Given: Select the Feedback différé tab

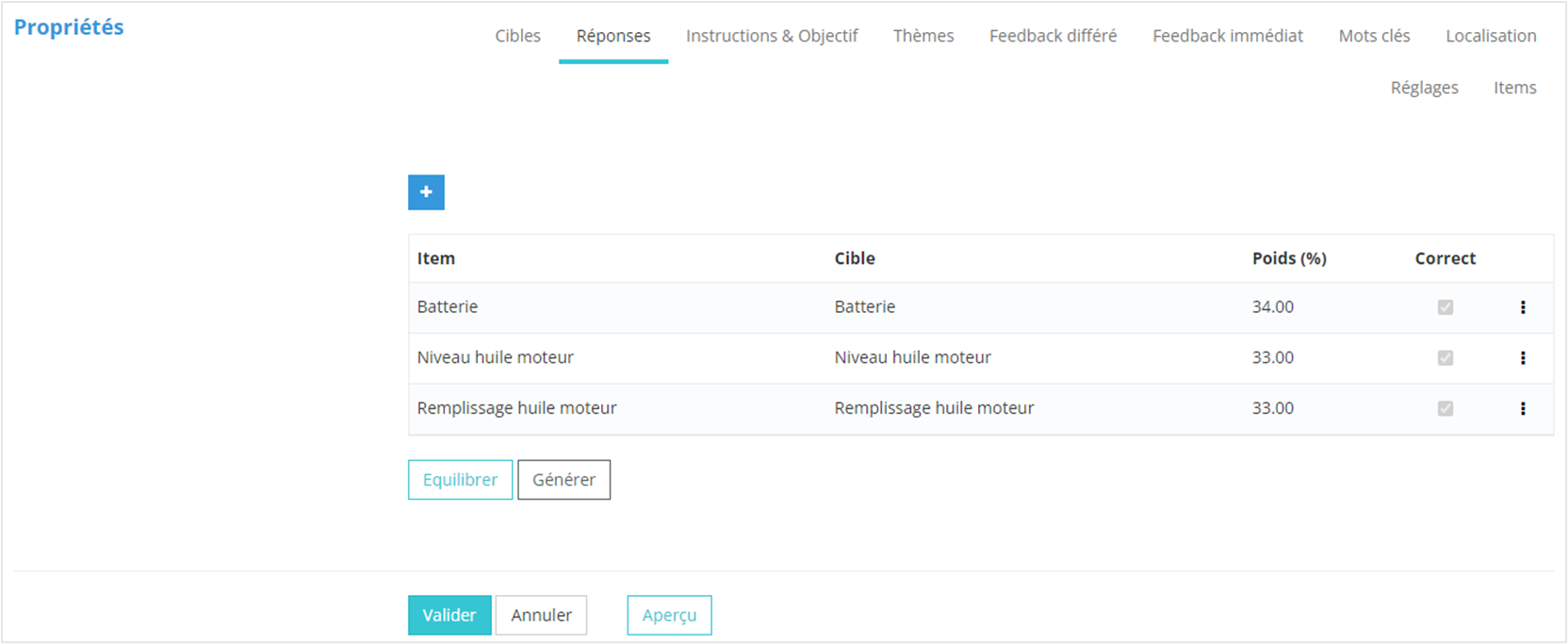Looking at the screenshot, I should tap(1053, 36).
